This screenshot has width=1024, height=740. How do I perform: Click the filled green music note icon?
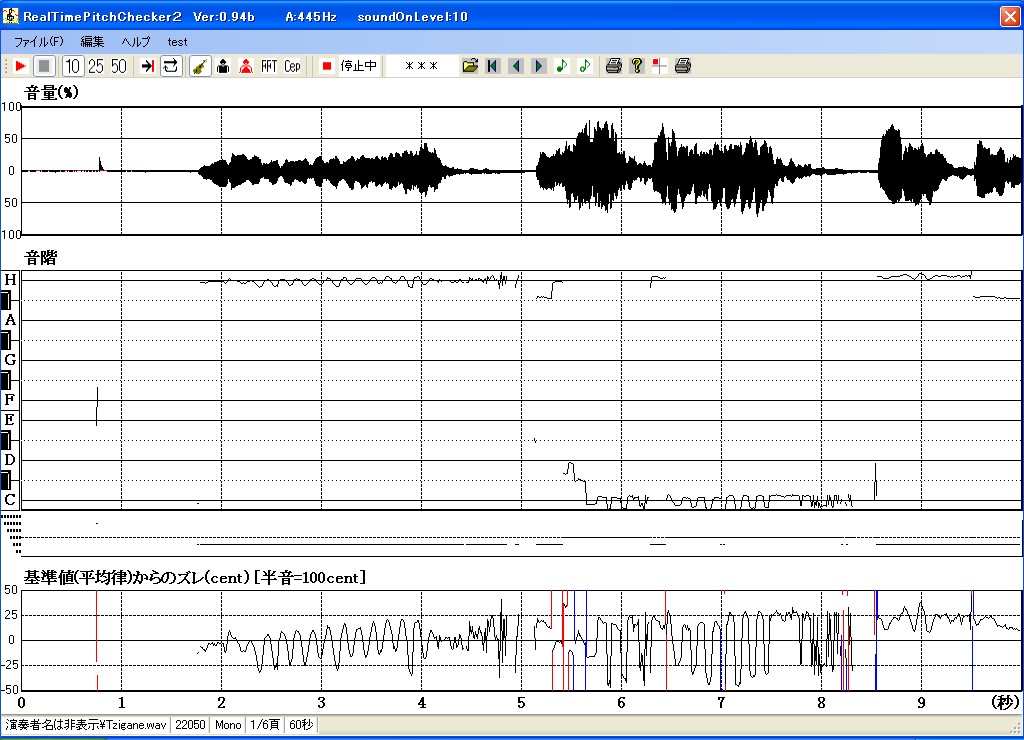pos(562,66)
